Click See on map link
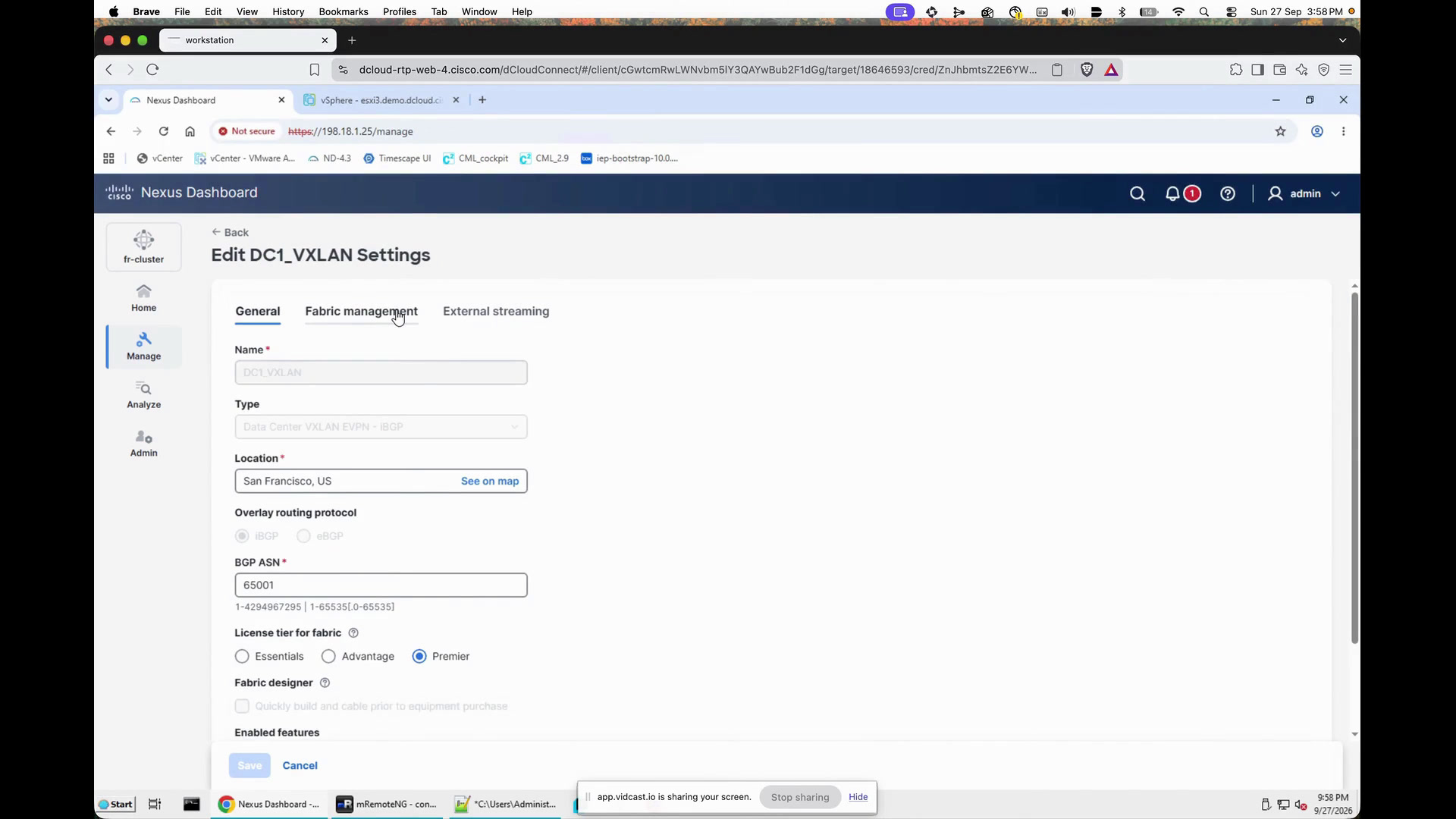This screenshot has width=1456, height=819. point(490,482)
